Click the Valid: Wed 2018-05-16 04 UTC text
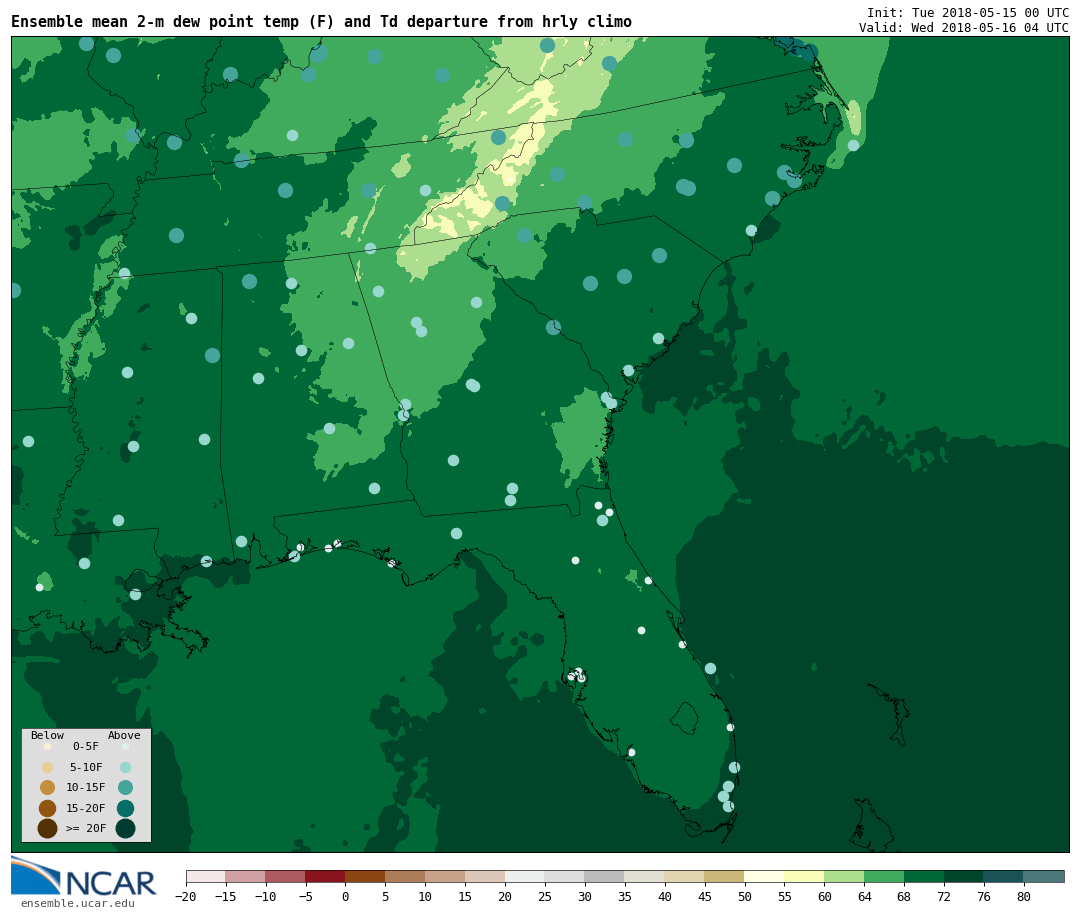1080x915 pixels. pyautogui.click(x=964, y=28)
